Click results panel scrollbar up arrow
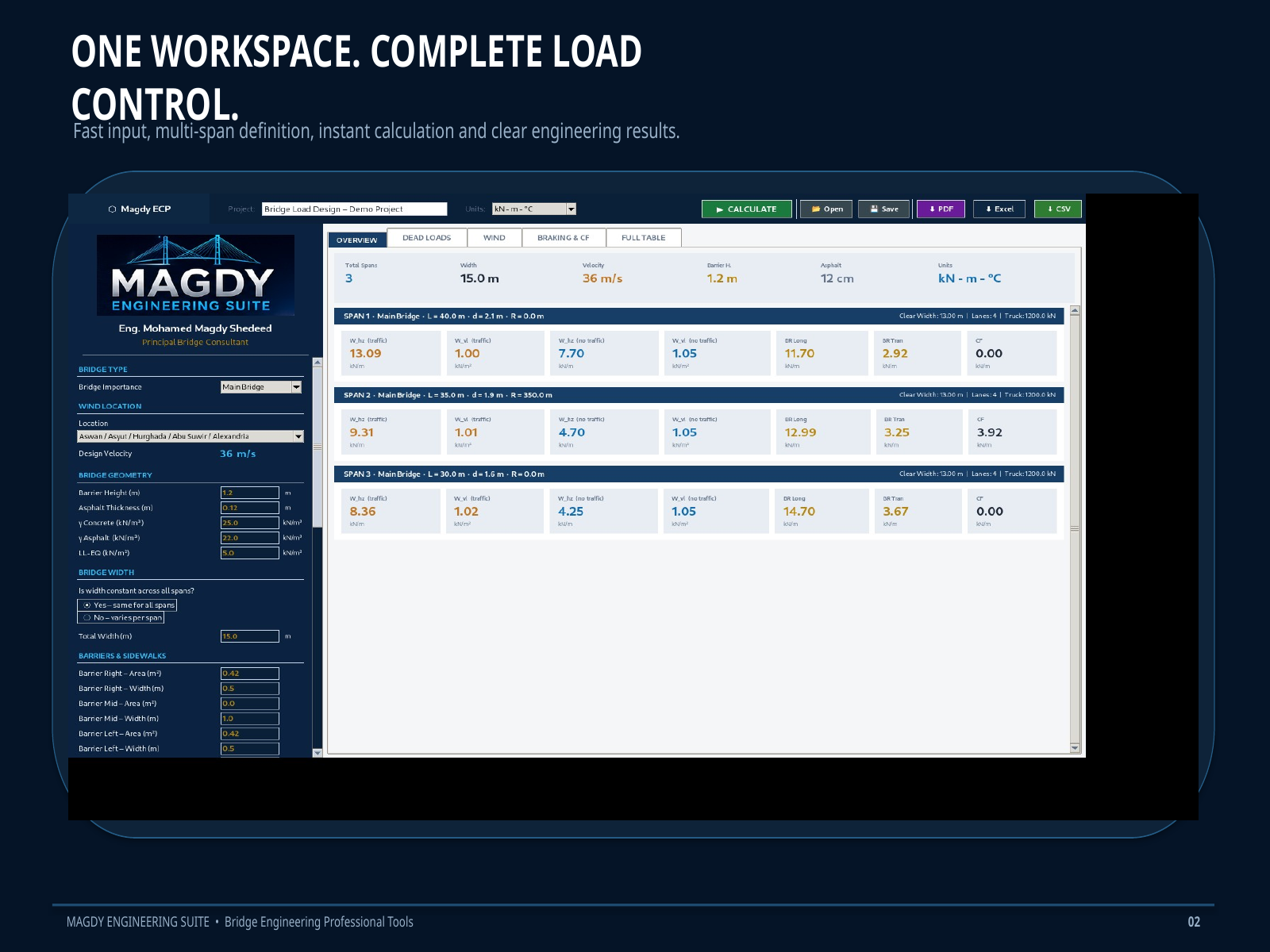 point(1075,311)
